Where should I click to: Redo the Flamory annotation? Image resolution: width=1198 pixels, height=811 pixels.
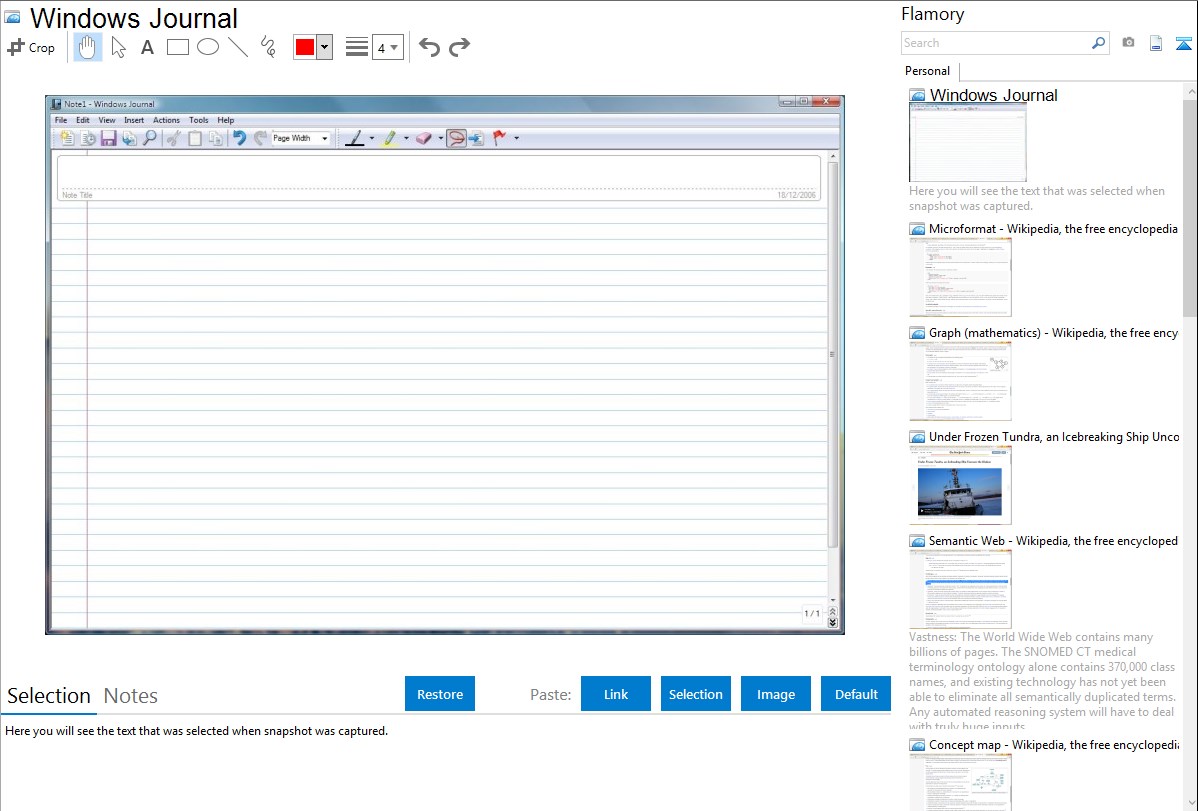coord(459,47)
